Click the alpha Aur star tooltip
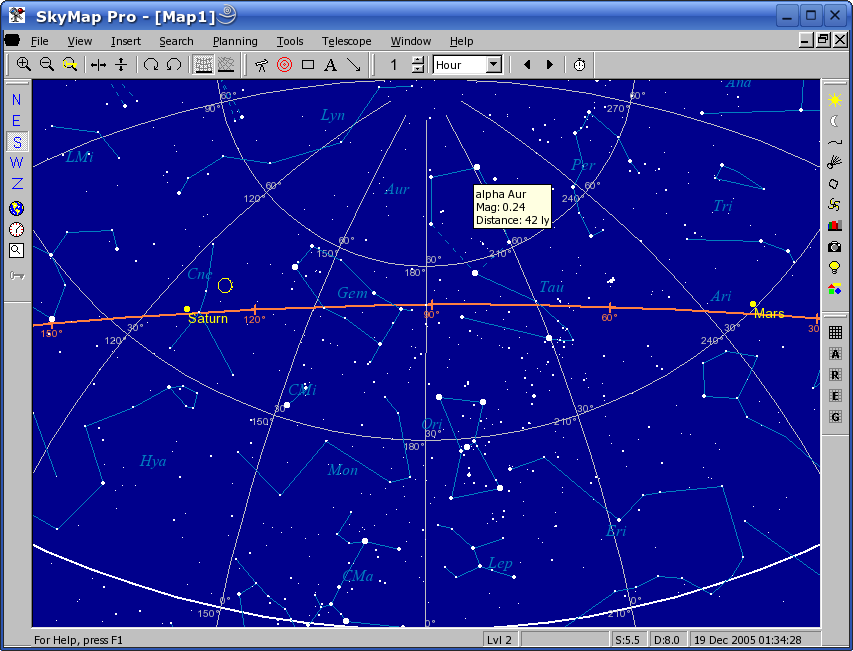 [x=512, y=207]
